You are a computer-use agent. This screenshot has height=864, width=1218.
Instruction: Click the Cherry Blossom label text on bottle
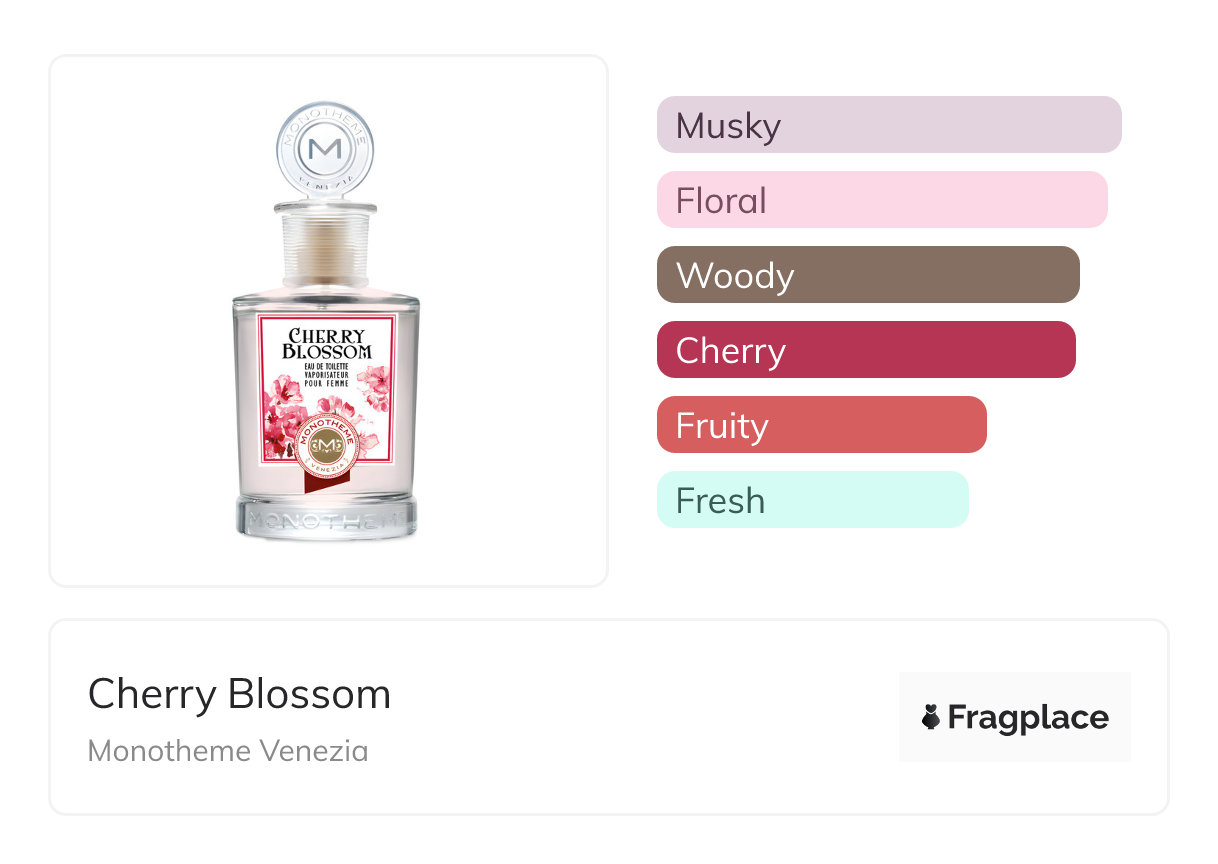pyautogui.click(x=327, y=343)
